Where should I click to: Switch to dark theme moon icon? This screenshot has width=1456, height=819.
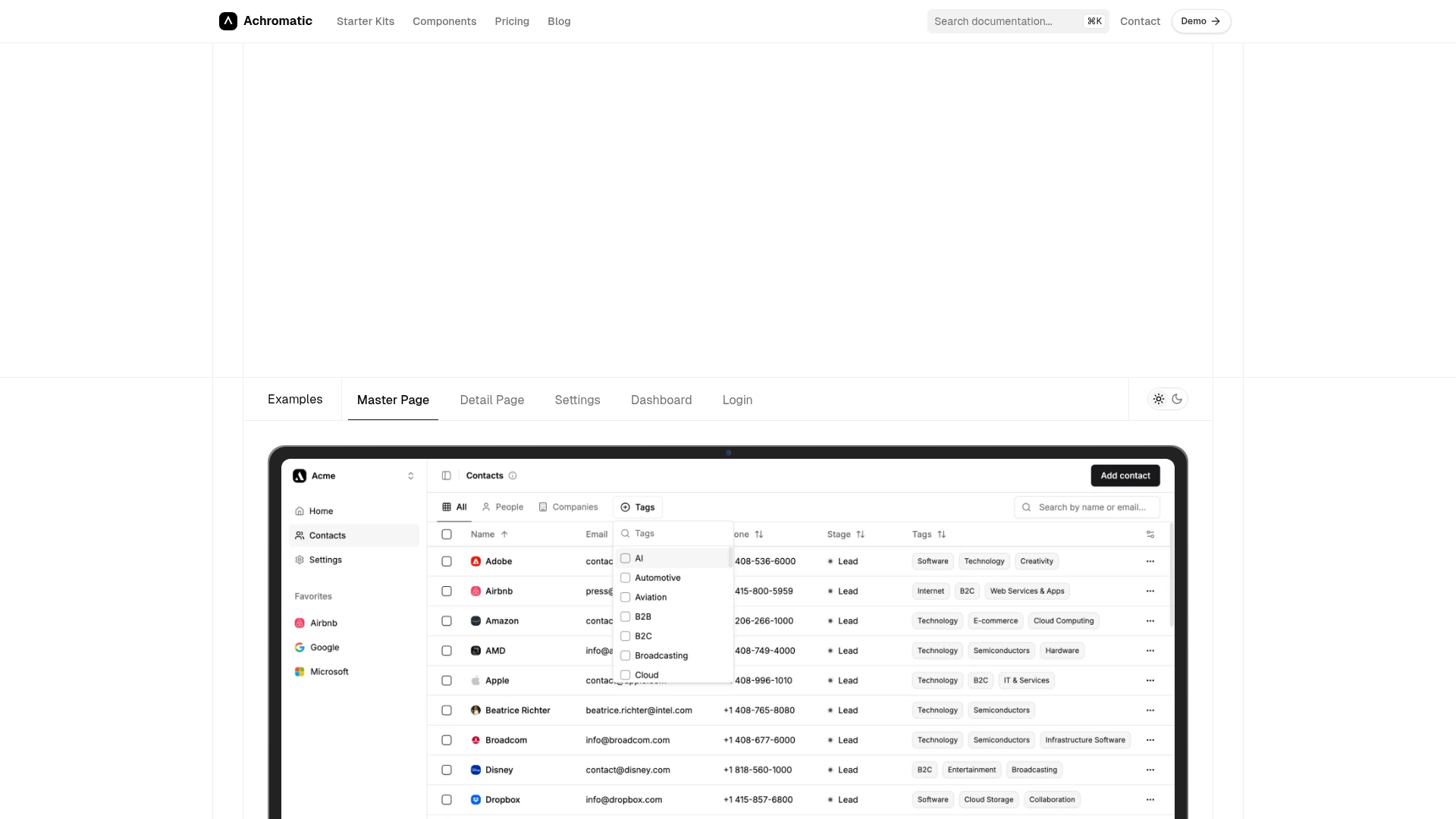(x=1177, y=399)
